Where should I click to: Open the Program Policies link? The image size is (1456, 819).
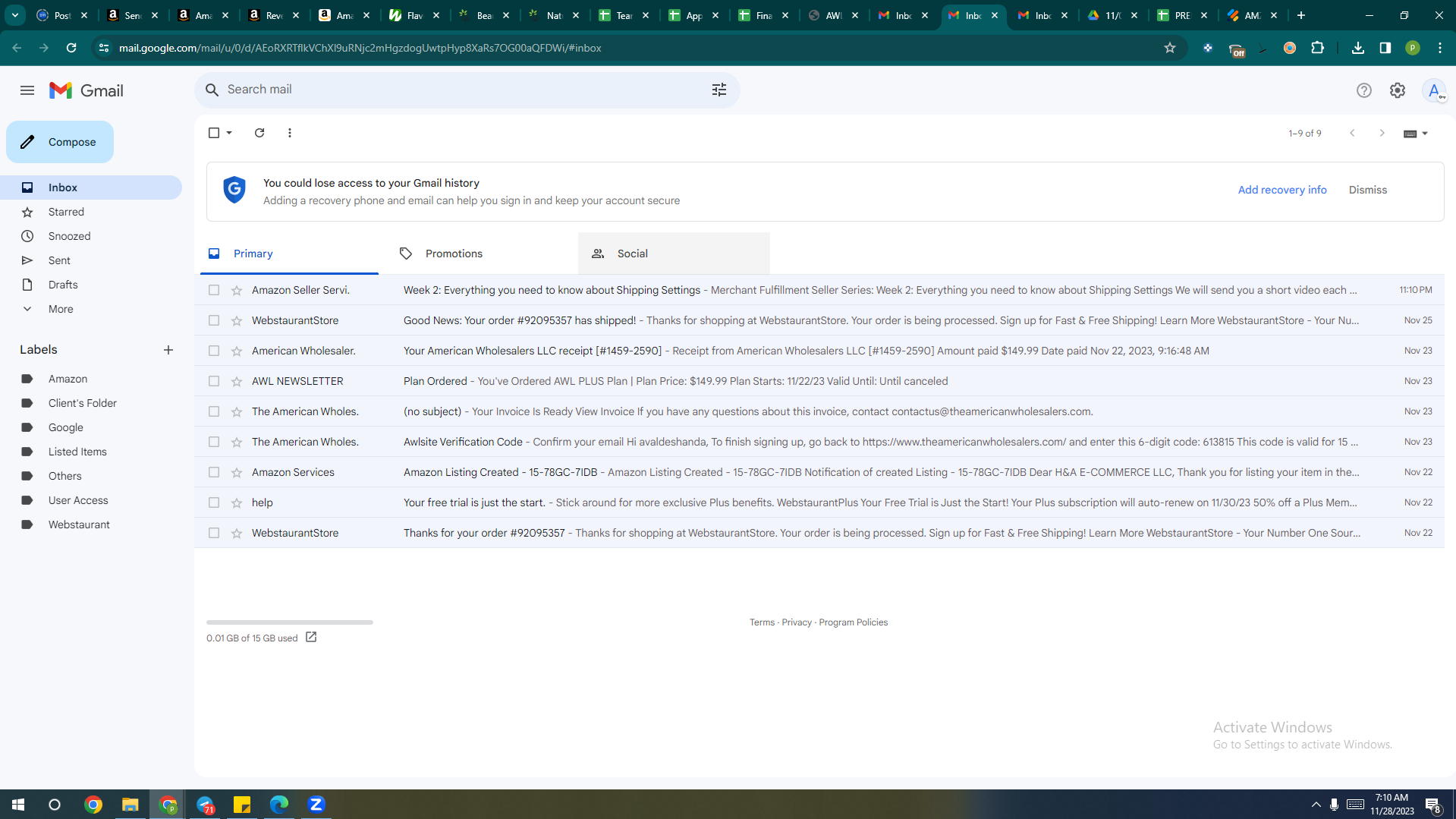853,622
